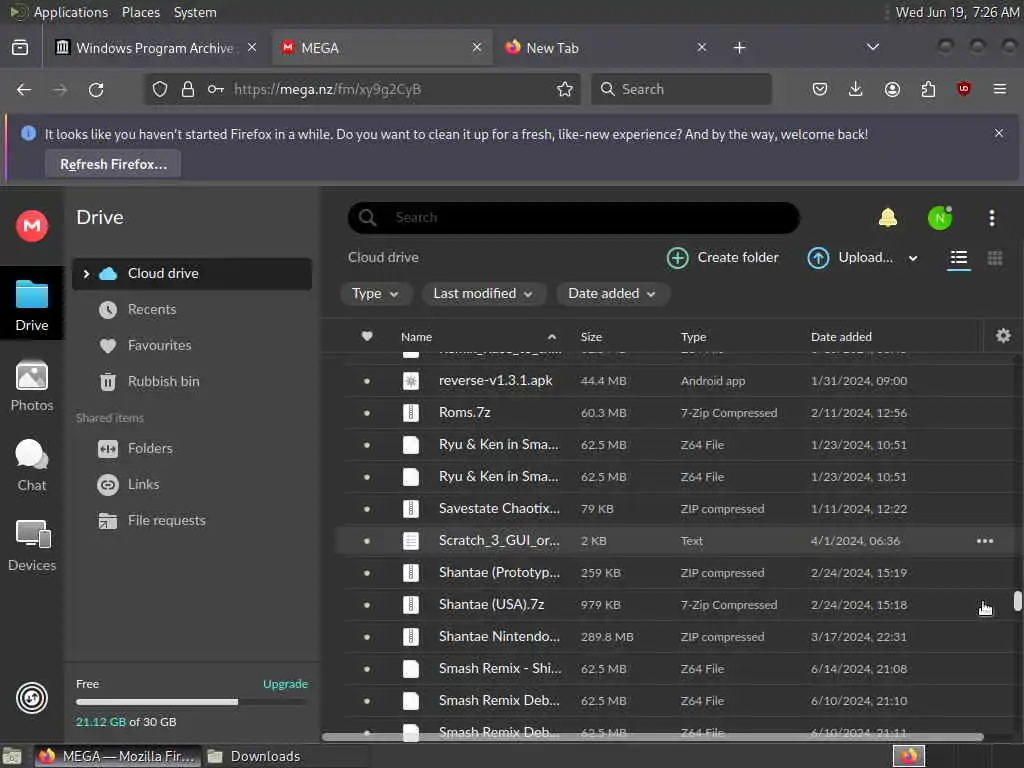This screenshot has height=768, width=1024.
Task: Click the site padlock security icon
Action: click(188, 89)
